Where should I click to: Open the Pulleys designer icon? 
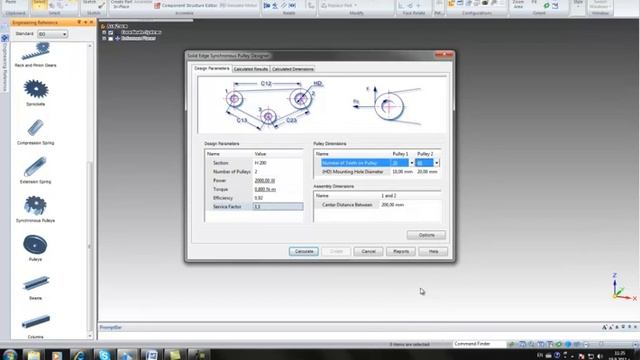coord(36,244)
